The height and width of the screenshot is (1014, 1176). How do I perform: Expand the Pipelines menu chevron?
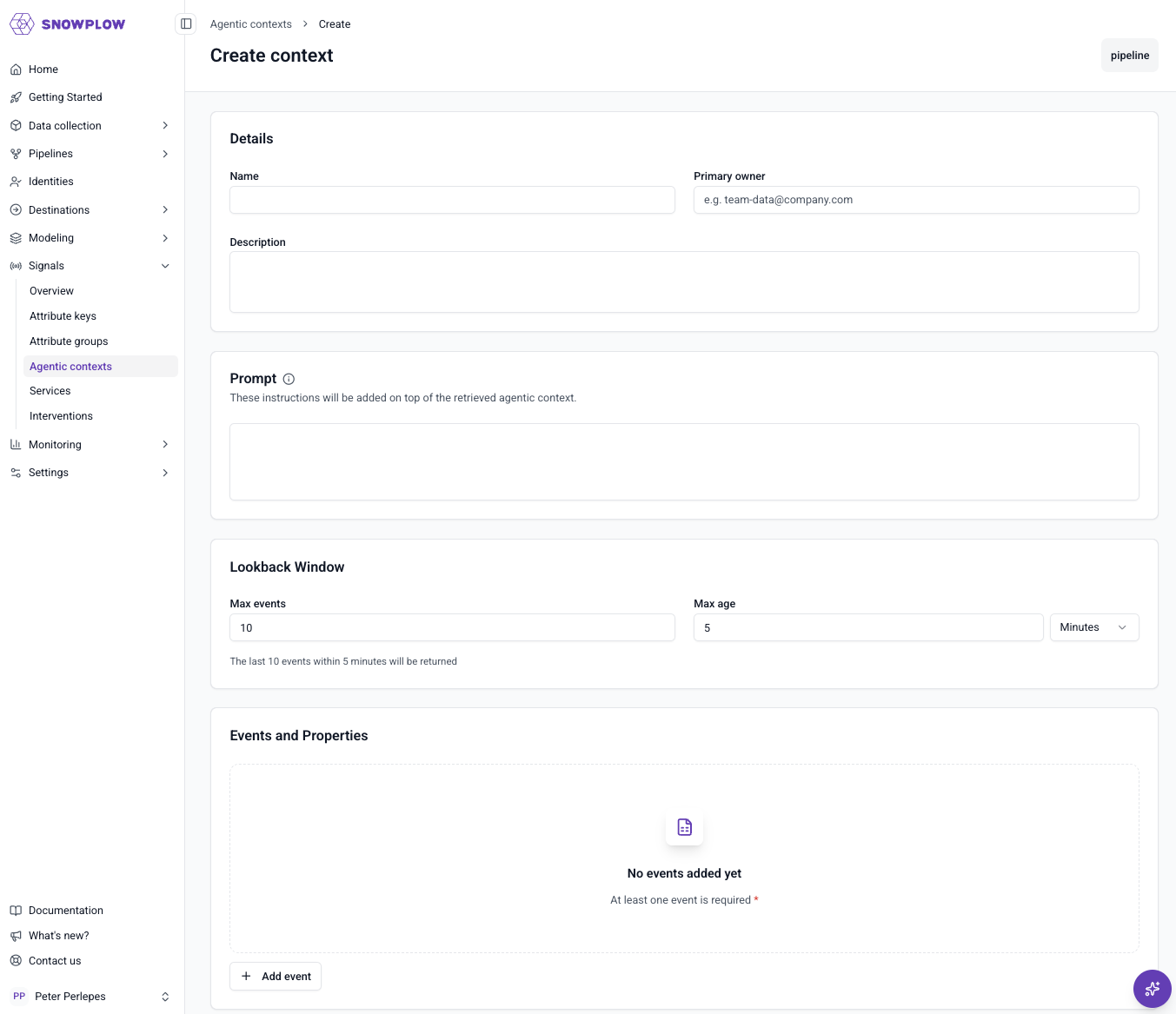[x=165, y=154]
